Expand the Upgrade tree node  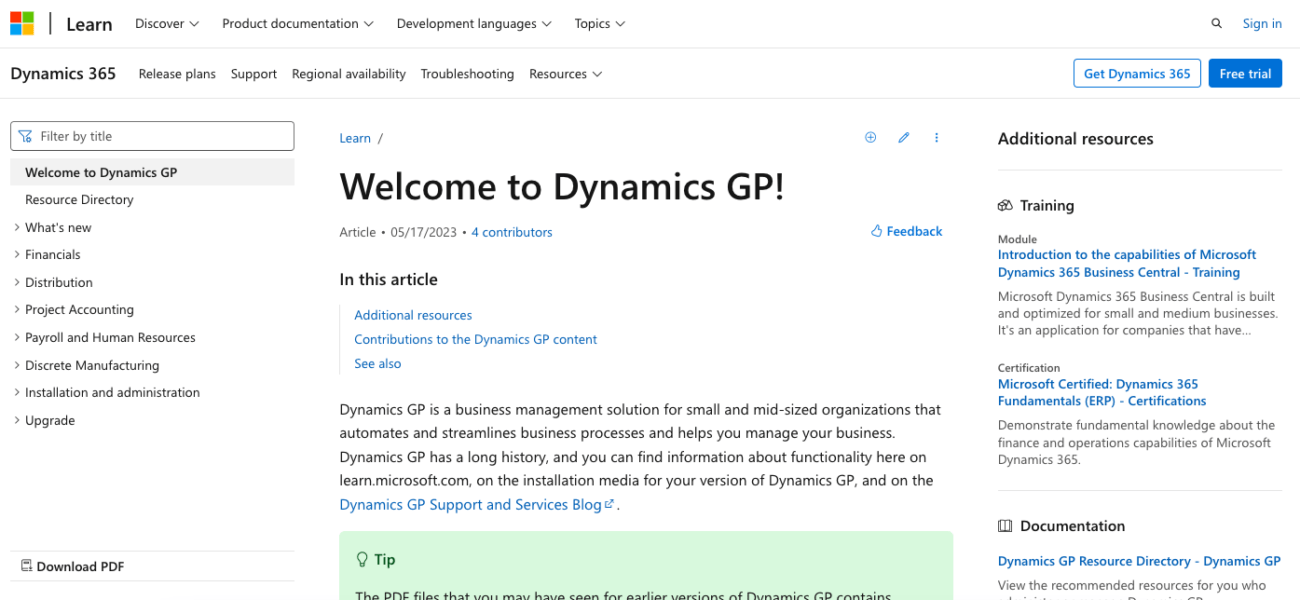(17, 420)
